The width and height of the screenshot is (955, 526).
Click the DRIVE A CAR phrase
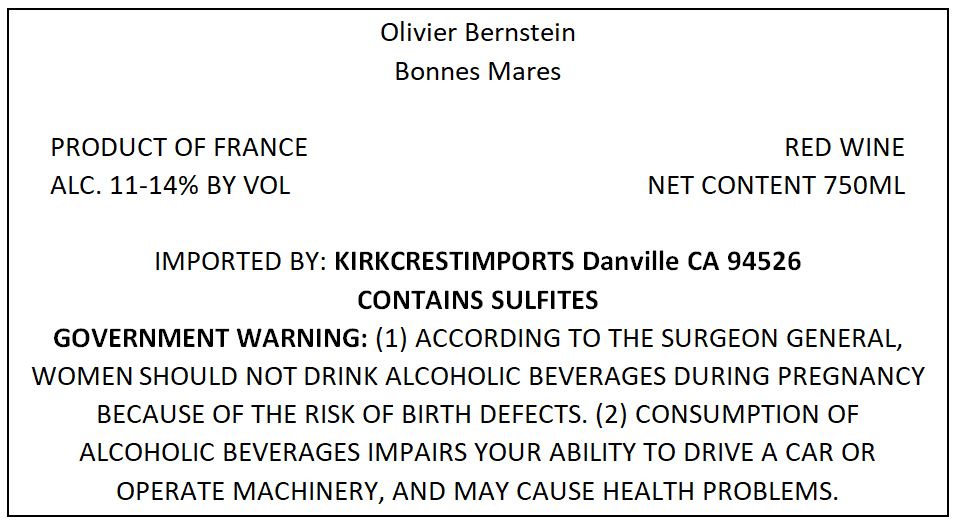(x=761, y=453)
